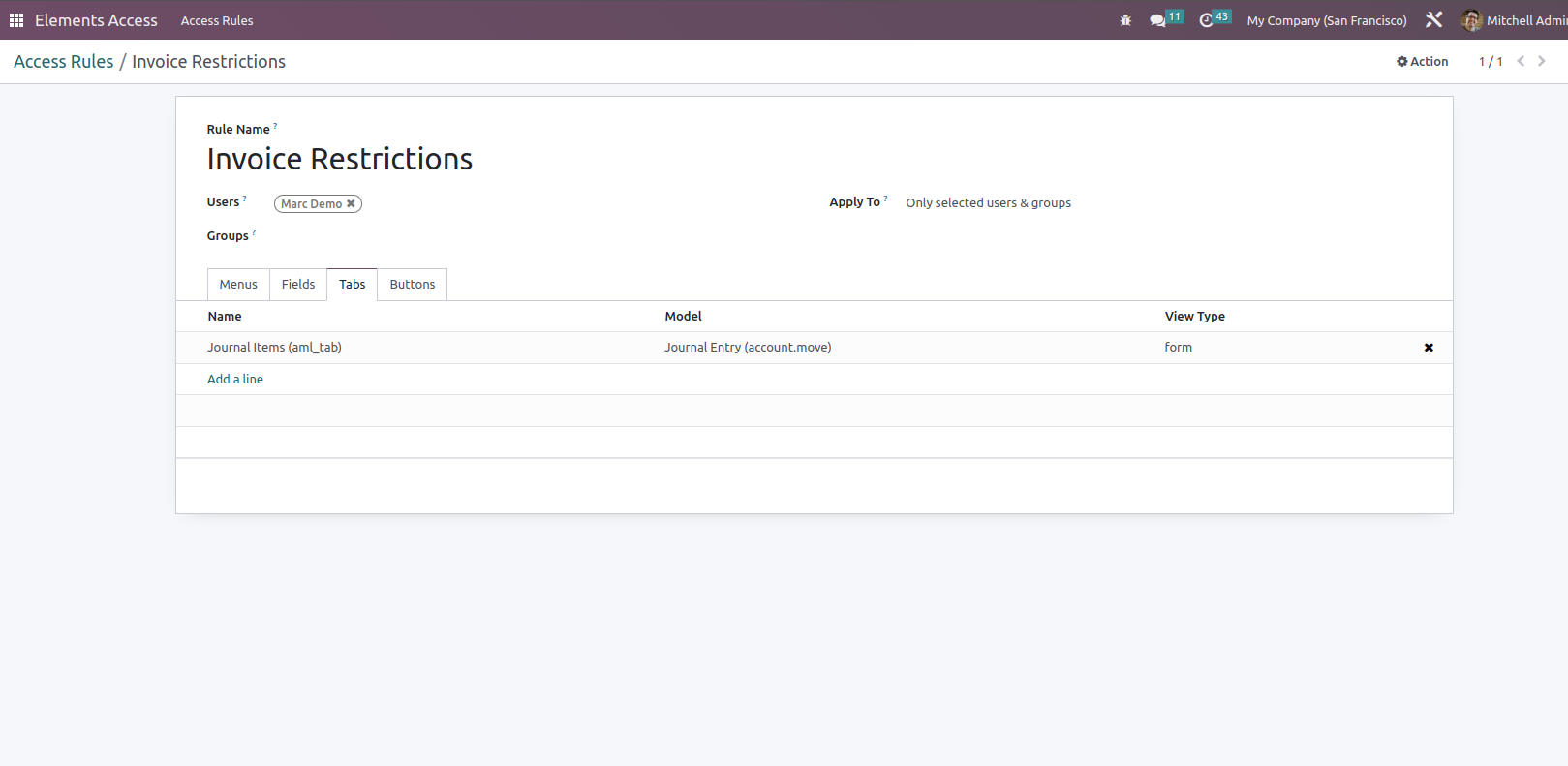Go to the next record arrow
The height and width of the screenshot is (766, 1568).
pyautogui.click(x=1541, y=61)
